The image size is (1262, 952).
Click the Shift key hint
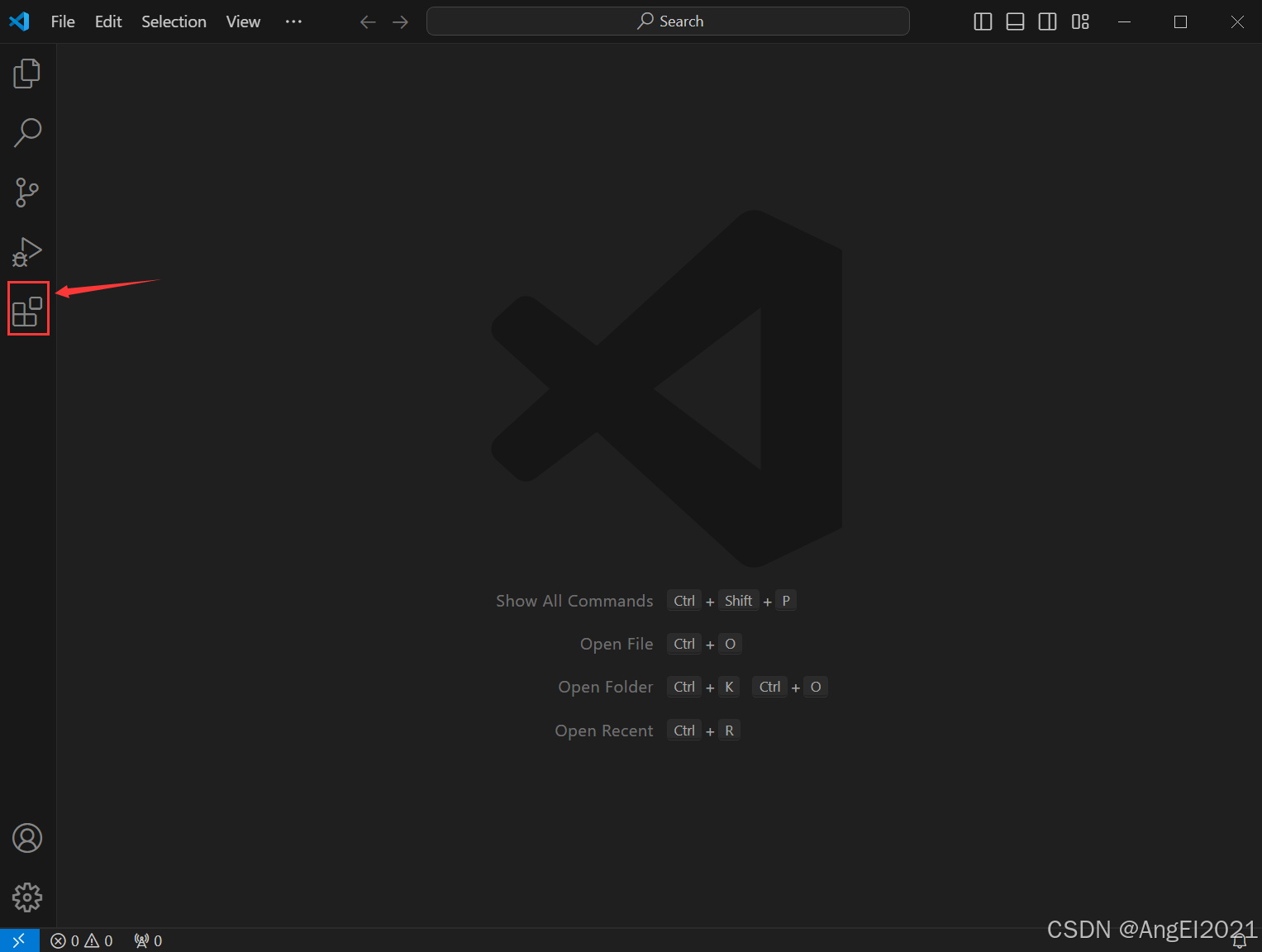[x=738, y=601]
